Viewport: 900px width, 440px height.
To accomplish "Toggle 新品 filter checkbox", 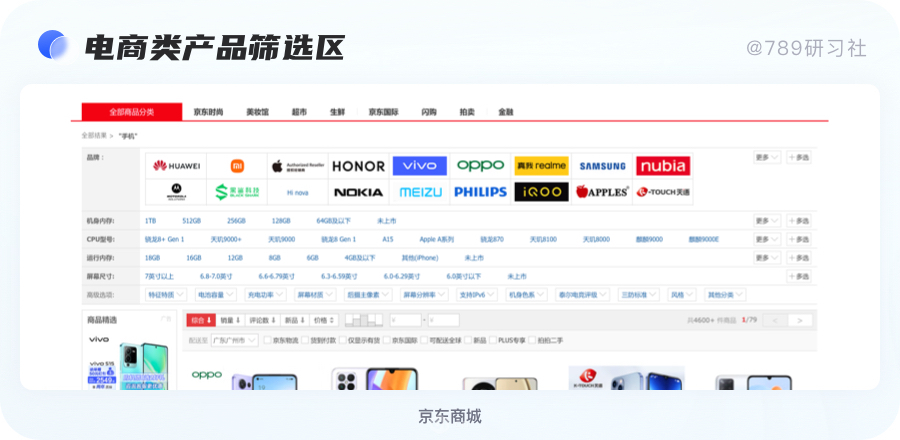I will 468,340.
